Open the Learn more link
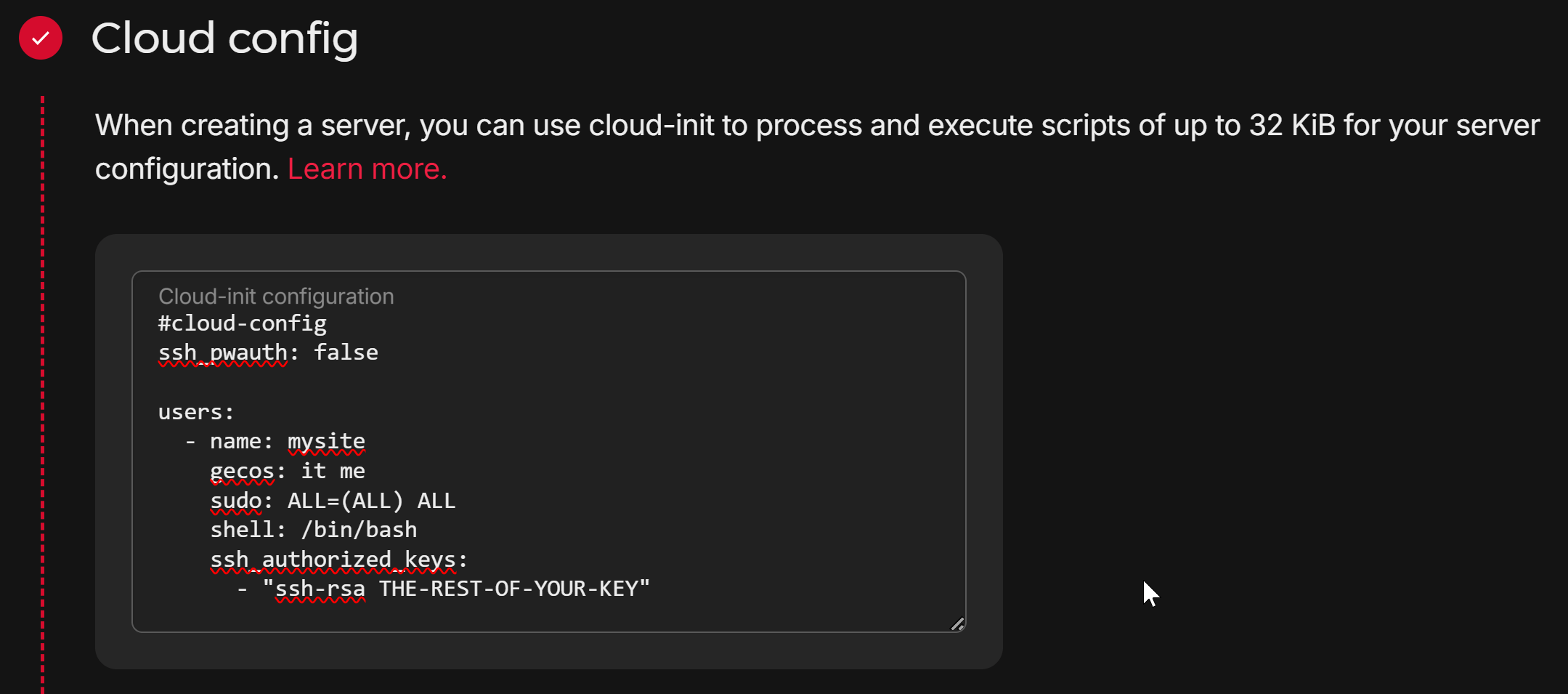This screenshot has height=694, width=1568. pos(367,169)
